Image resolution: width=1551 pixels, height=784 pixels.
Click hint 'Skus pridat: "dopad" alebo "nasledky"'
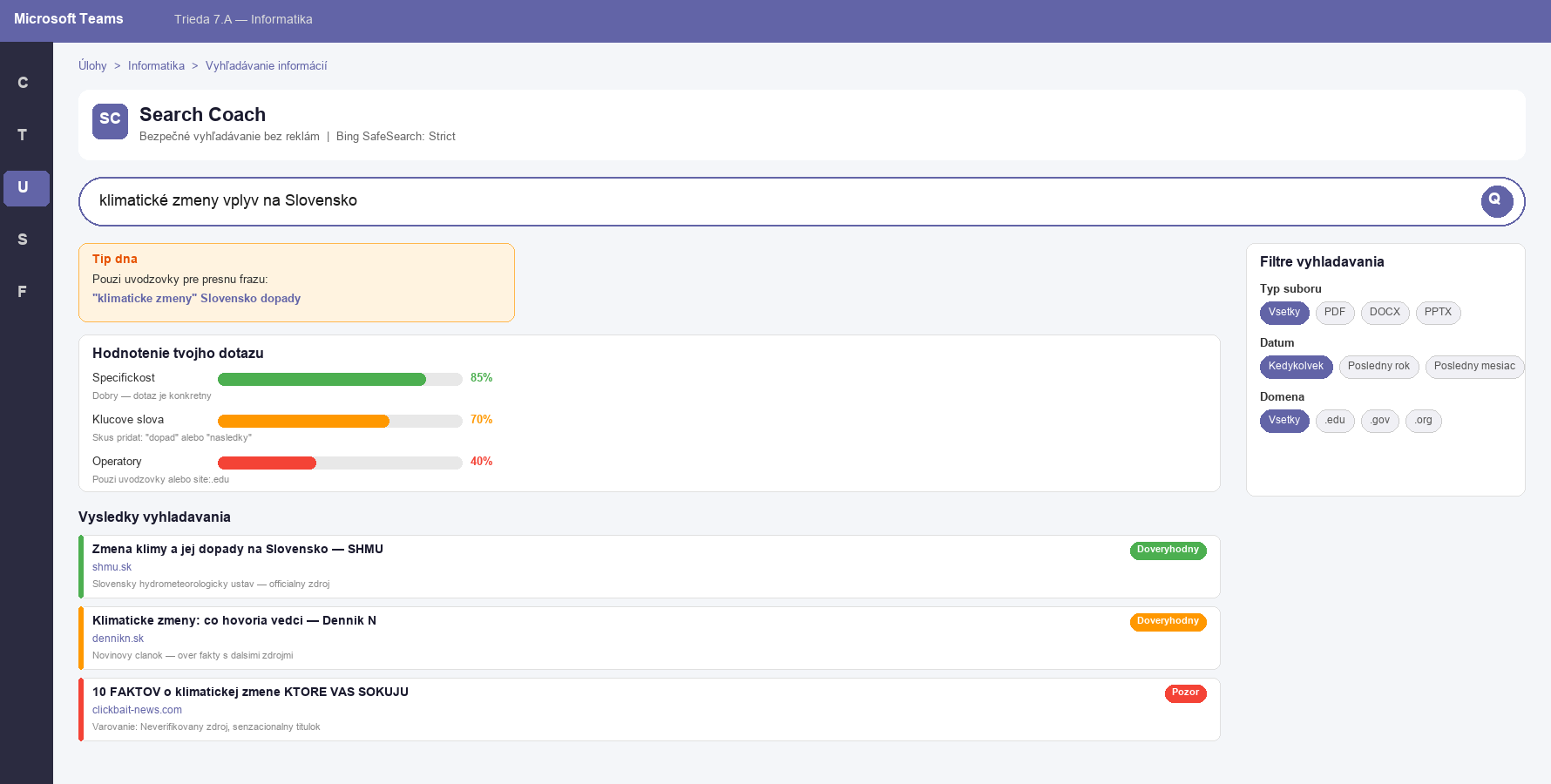[172, 437]
